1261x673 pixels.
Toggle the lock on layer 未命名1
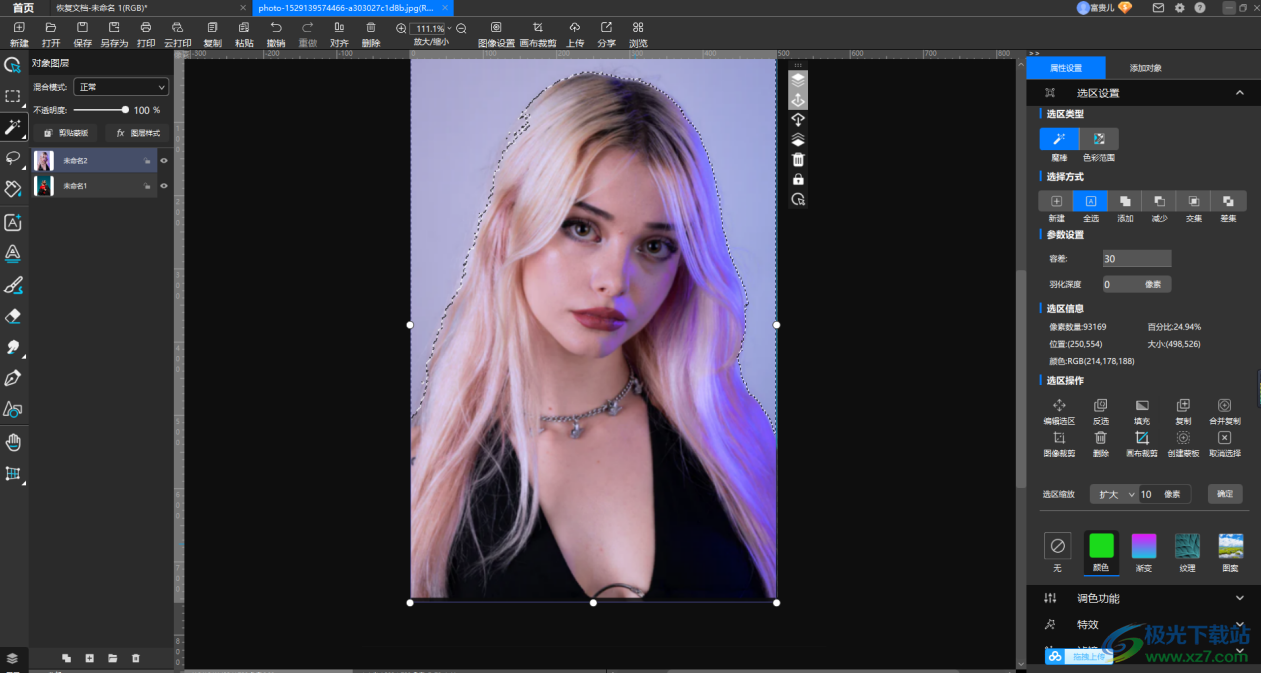pyautogui.click(x=147, y=186)
